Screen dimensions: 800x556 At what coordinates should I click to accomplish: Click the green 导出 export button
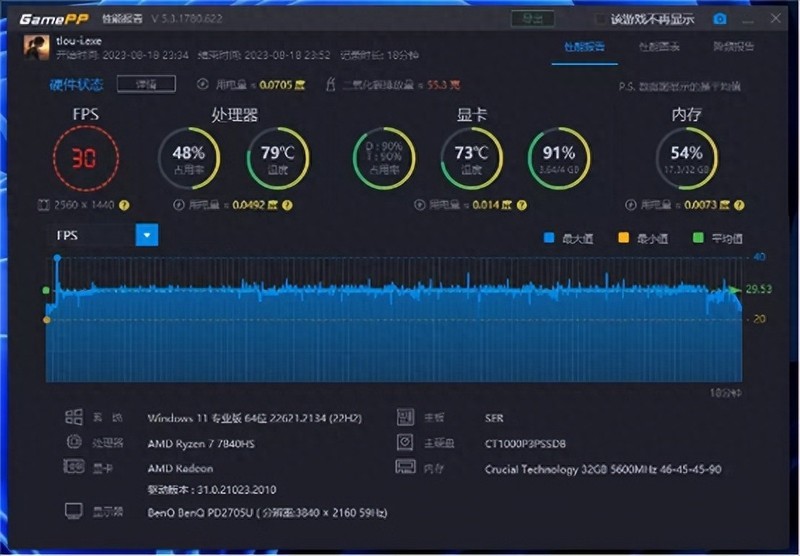pos(533,19)
